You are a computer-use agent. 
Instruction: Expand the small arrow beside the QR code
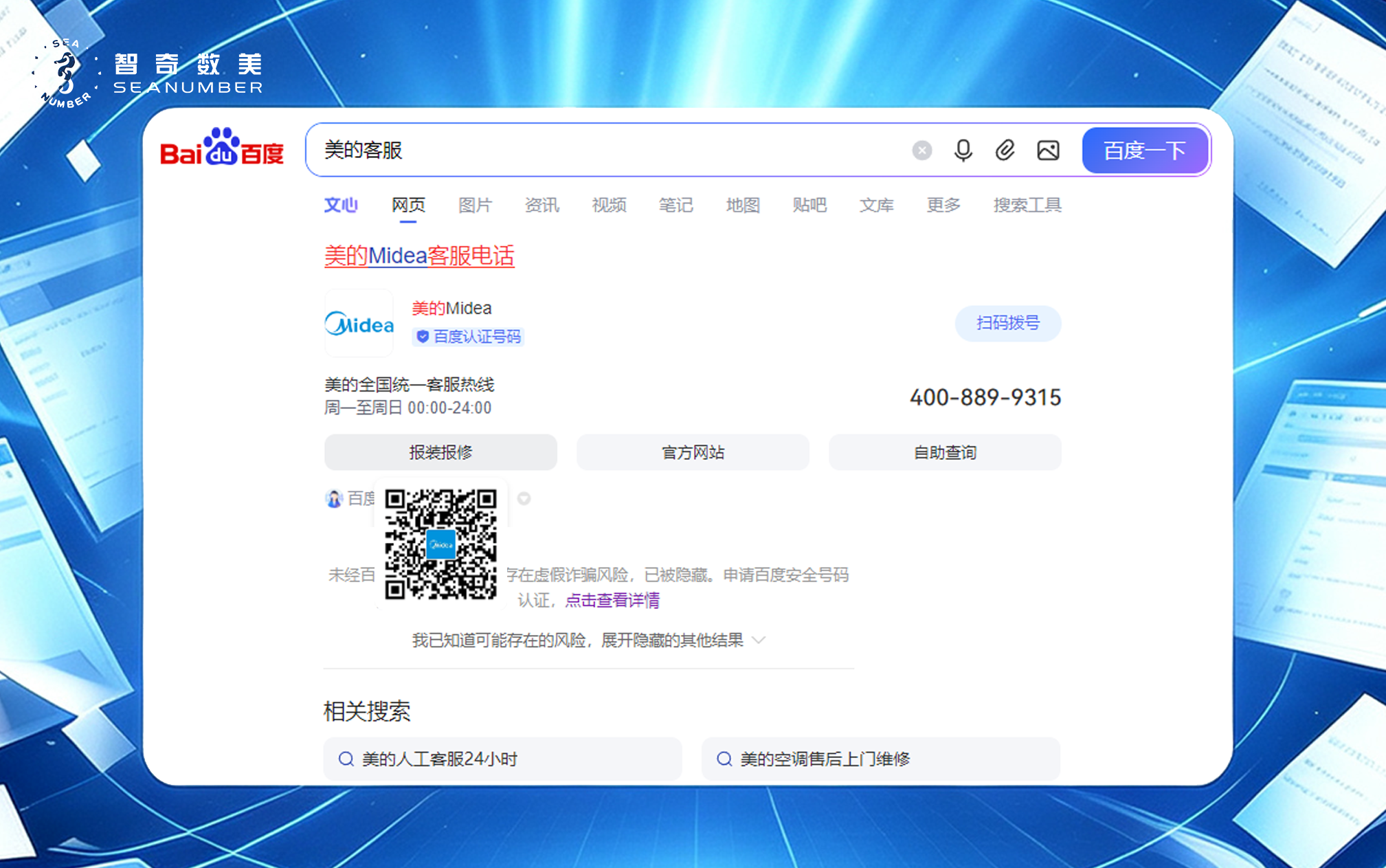(524, 498)
